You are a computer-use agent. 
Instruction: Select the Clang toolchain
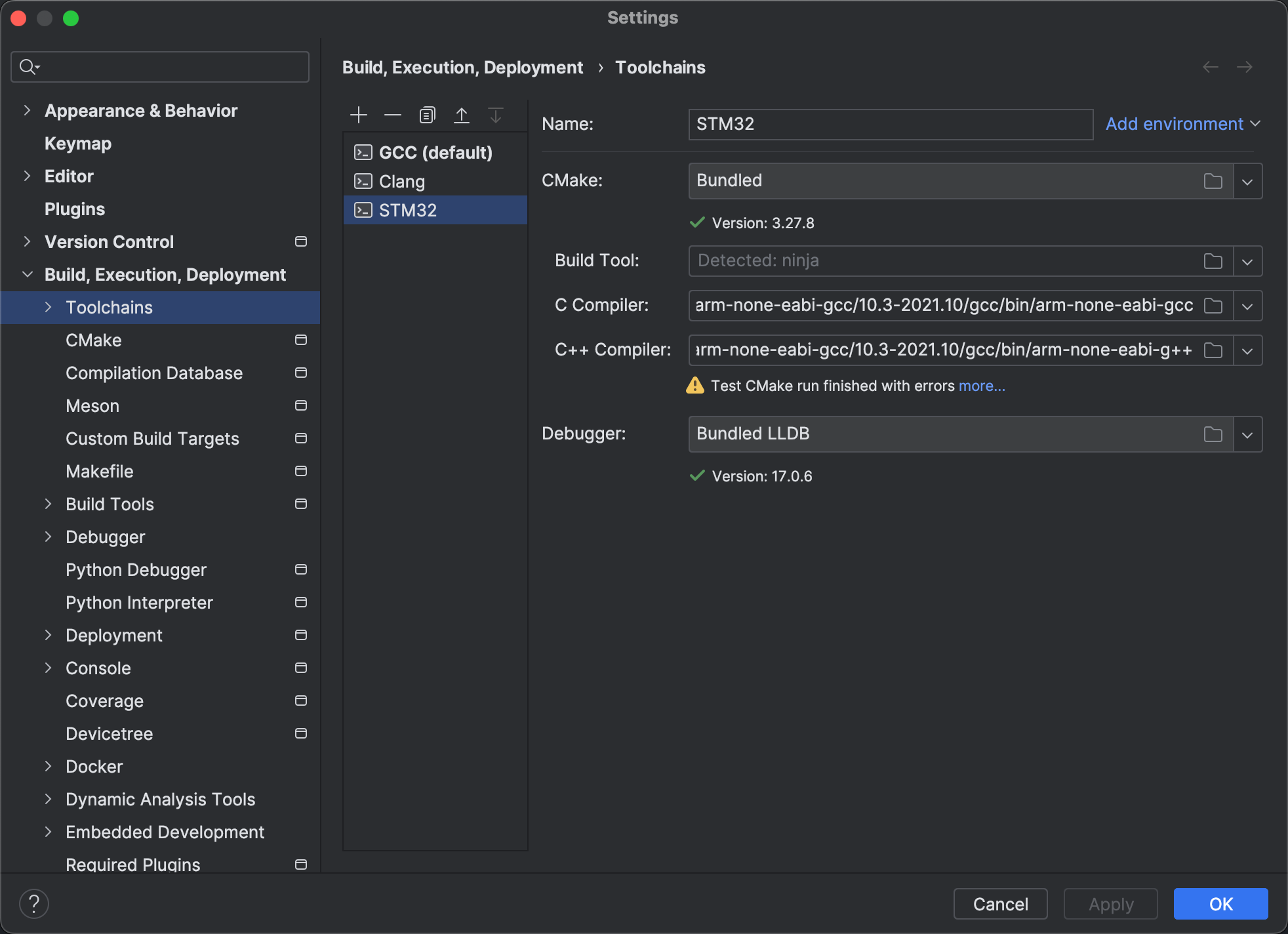[435, 181]
